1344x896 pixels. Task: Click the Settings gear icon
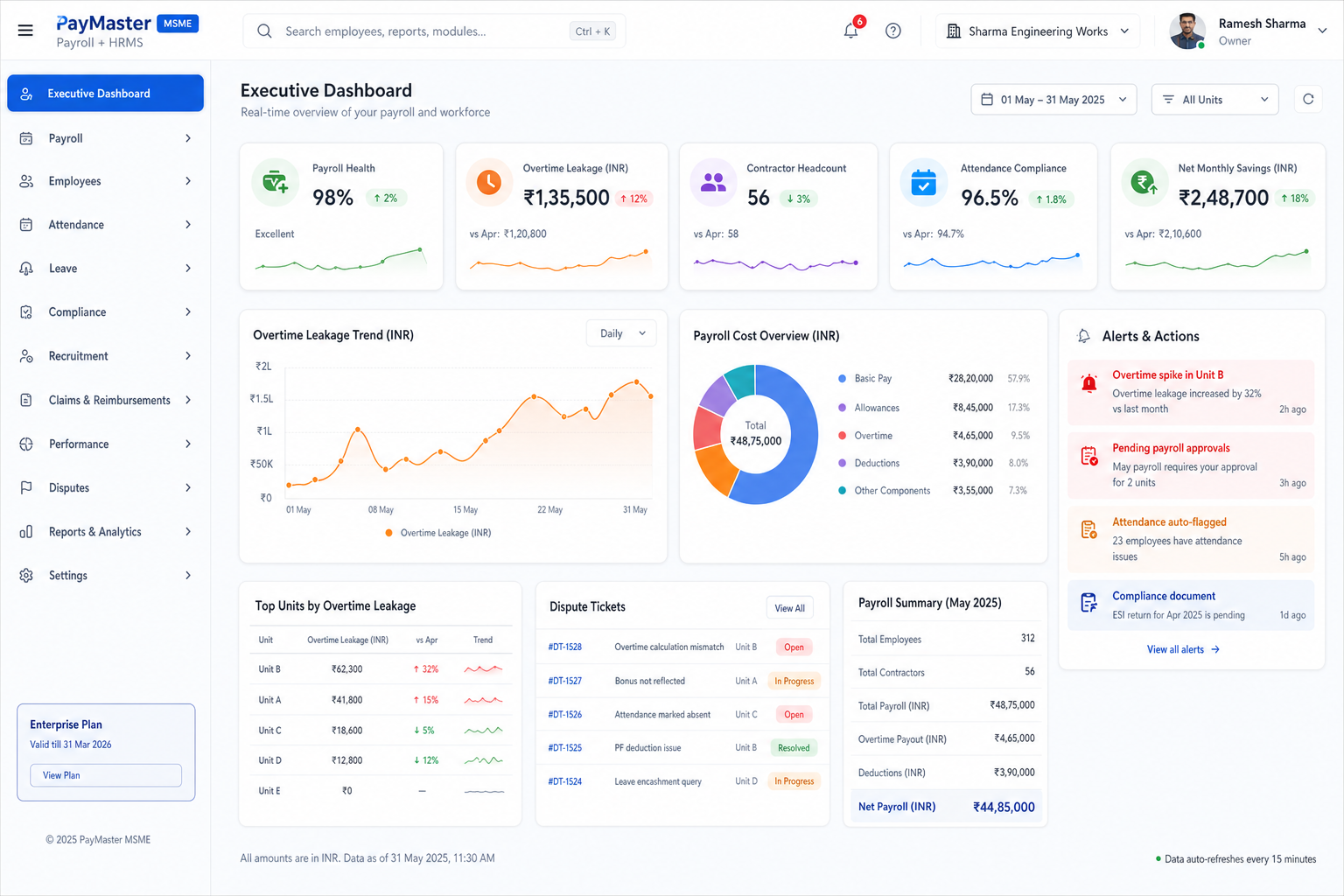tap(26, 575)
